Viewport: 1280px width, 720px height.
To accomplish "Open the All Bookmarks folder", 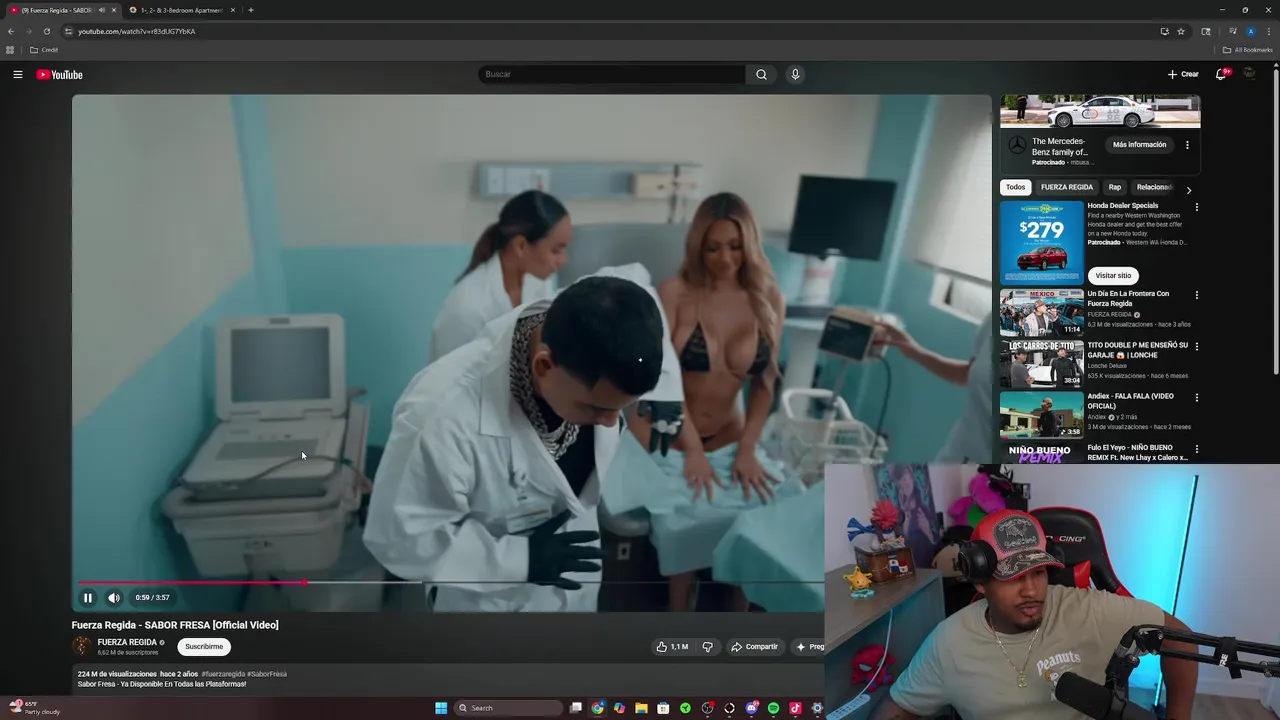I will [1248, 50].
